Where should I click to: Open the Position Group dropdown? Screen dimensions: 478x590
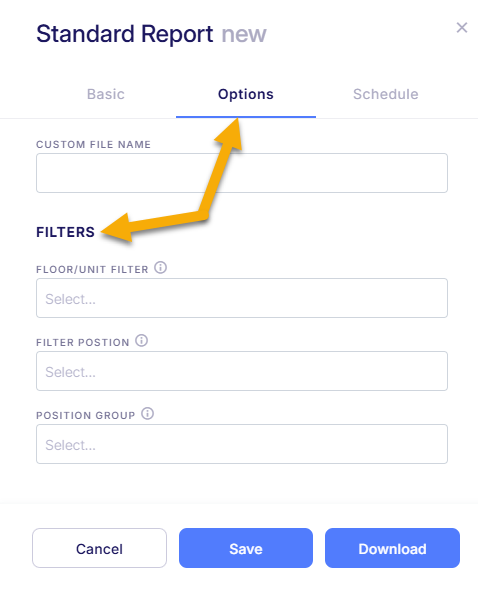coord(242,444)
